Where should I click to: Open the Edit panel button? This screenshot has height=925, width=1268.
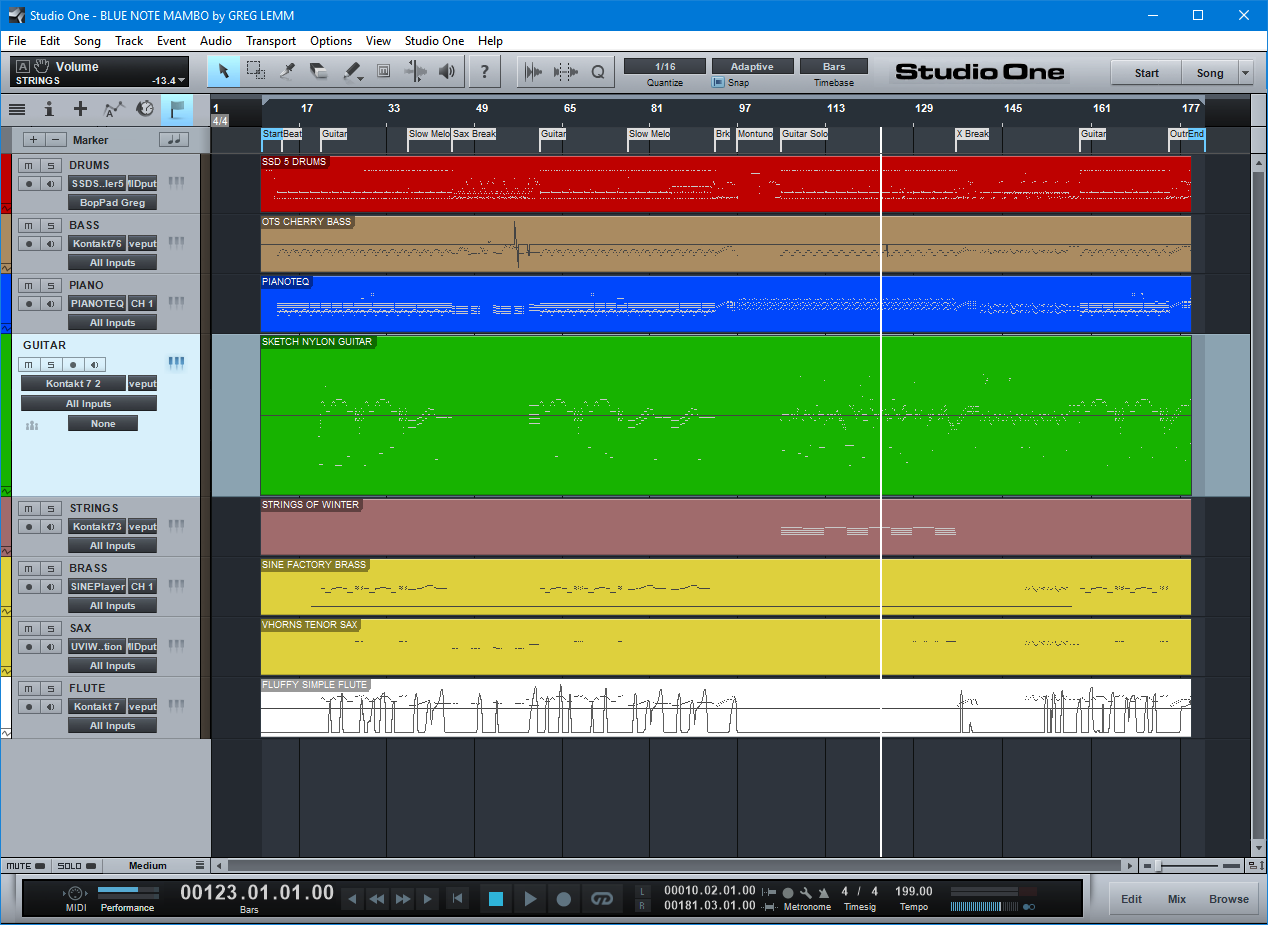1131,899
